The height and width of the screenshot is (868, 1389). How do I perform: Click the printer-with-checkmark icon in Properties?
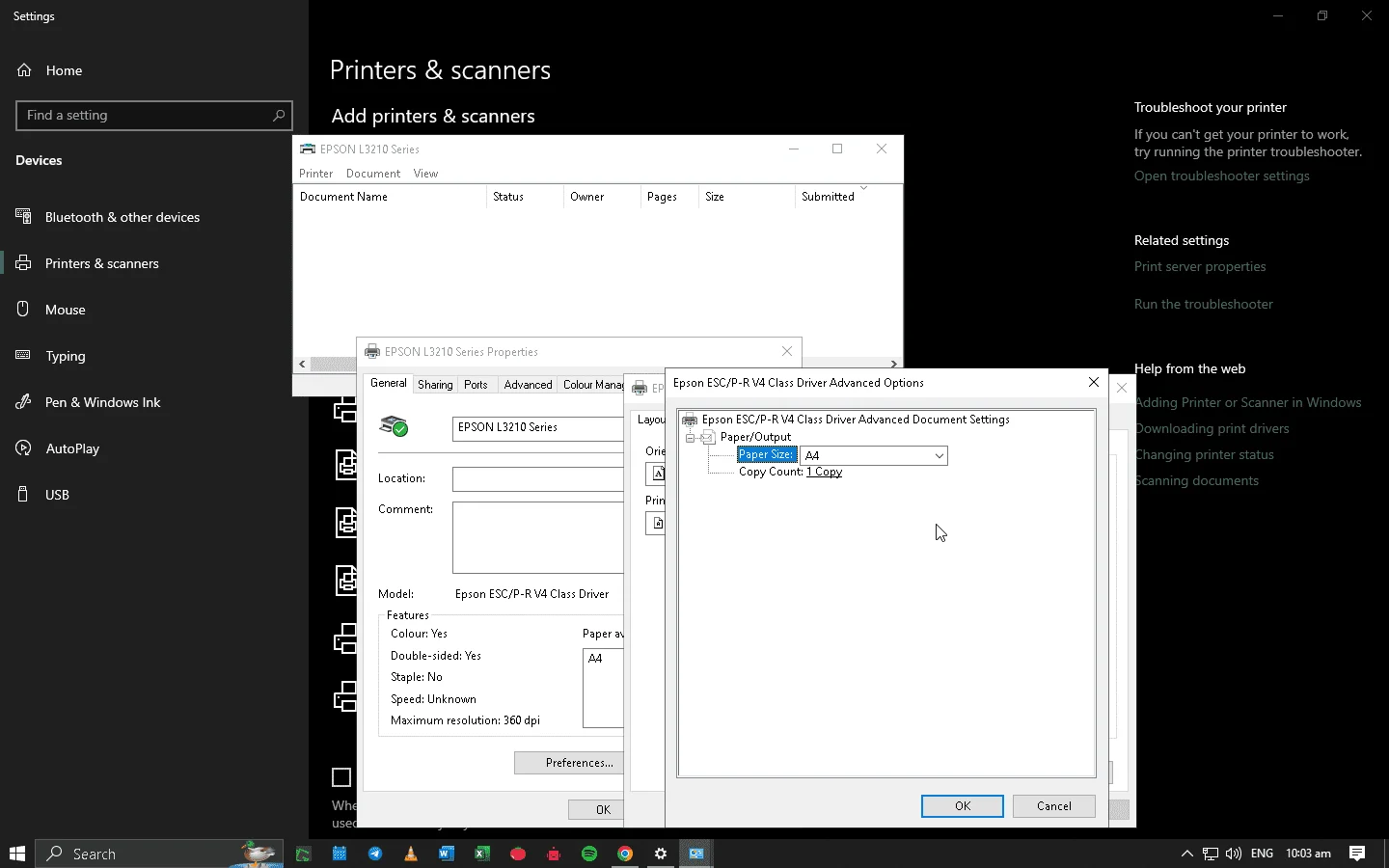pos(394,425)
